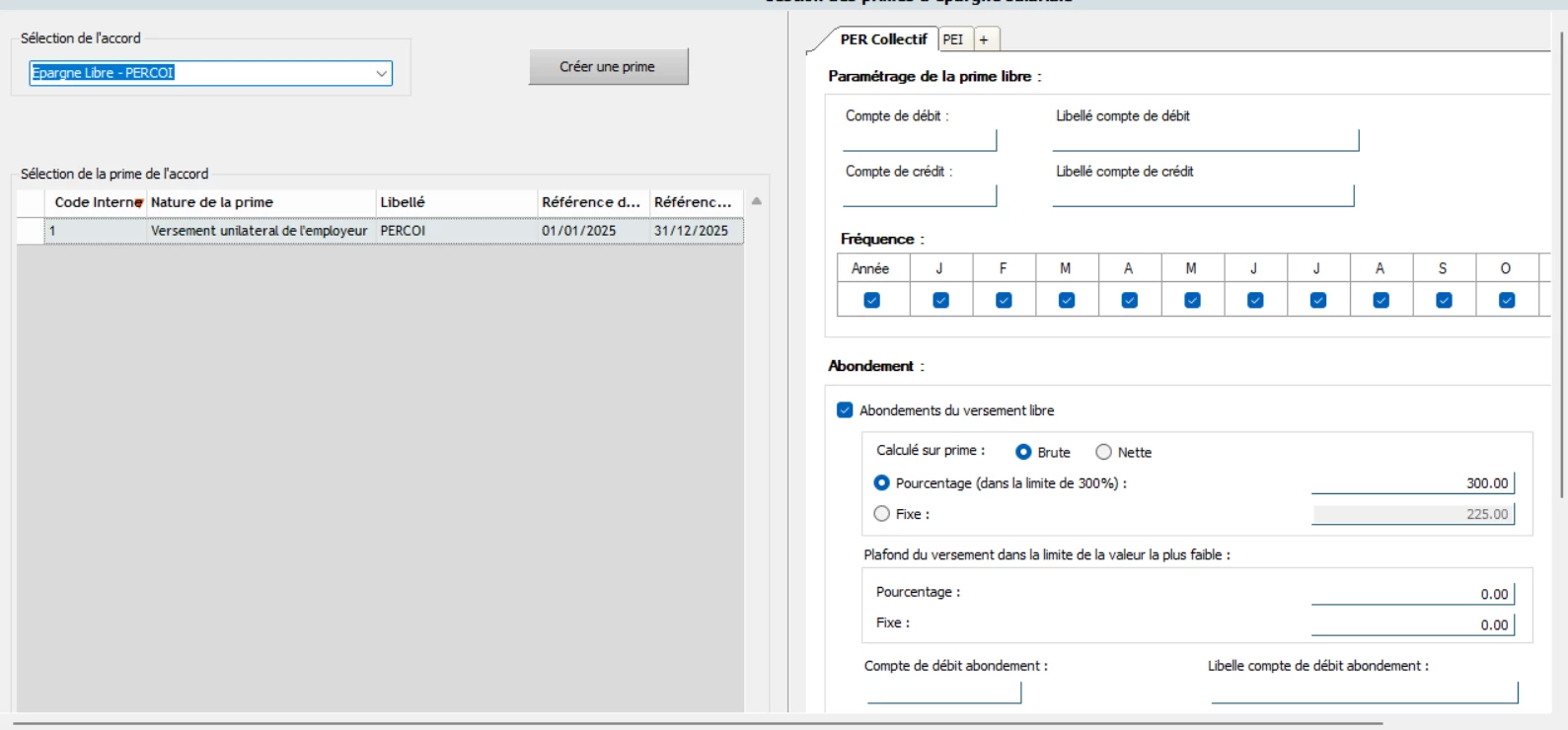Toggle the S (septembre) frequency checkbox

pos(1444,300)
